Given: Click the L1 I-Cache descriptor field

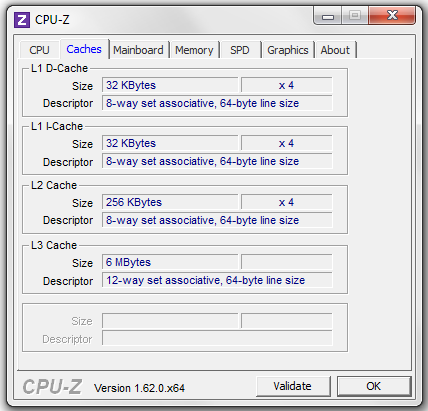Looking at the screenshot, I should point(217,161).
